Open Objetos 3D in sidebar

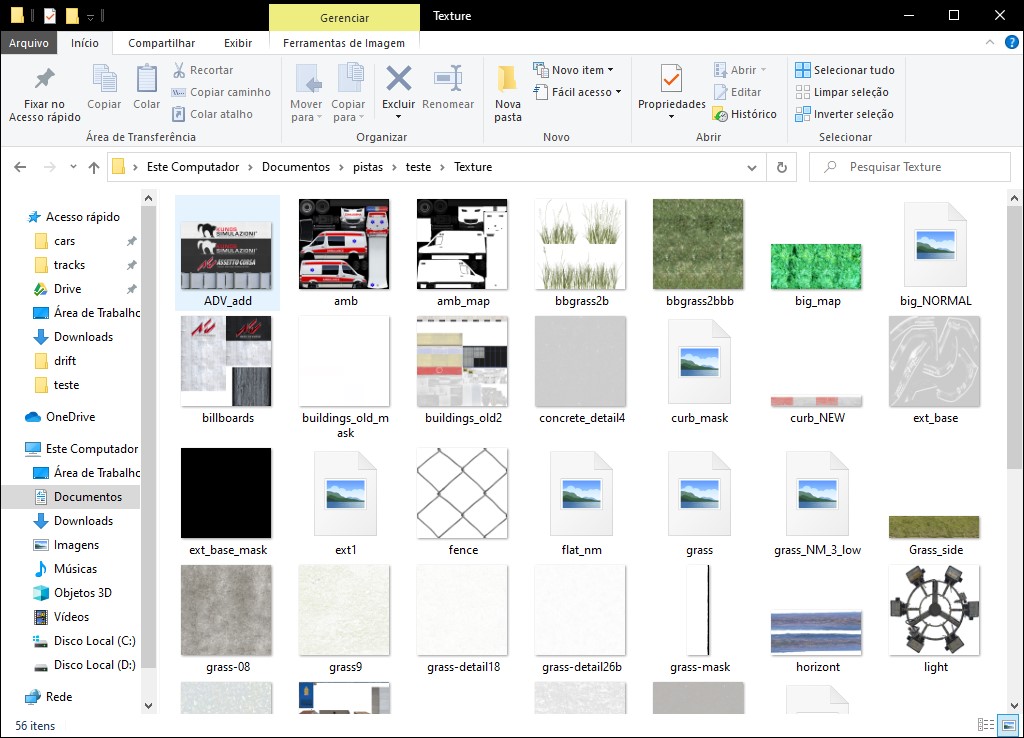[72, 593]
